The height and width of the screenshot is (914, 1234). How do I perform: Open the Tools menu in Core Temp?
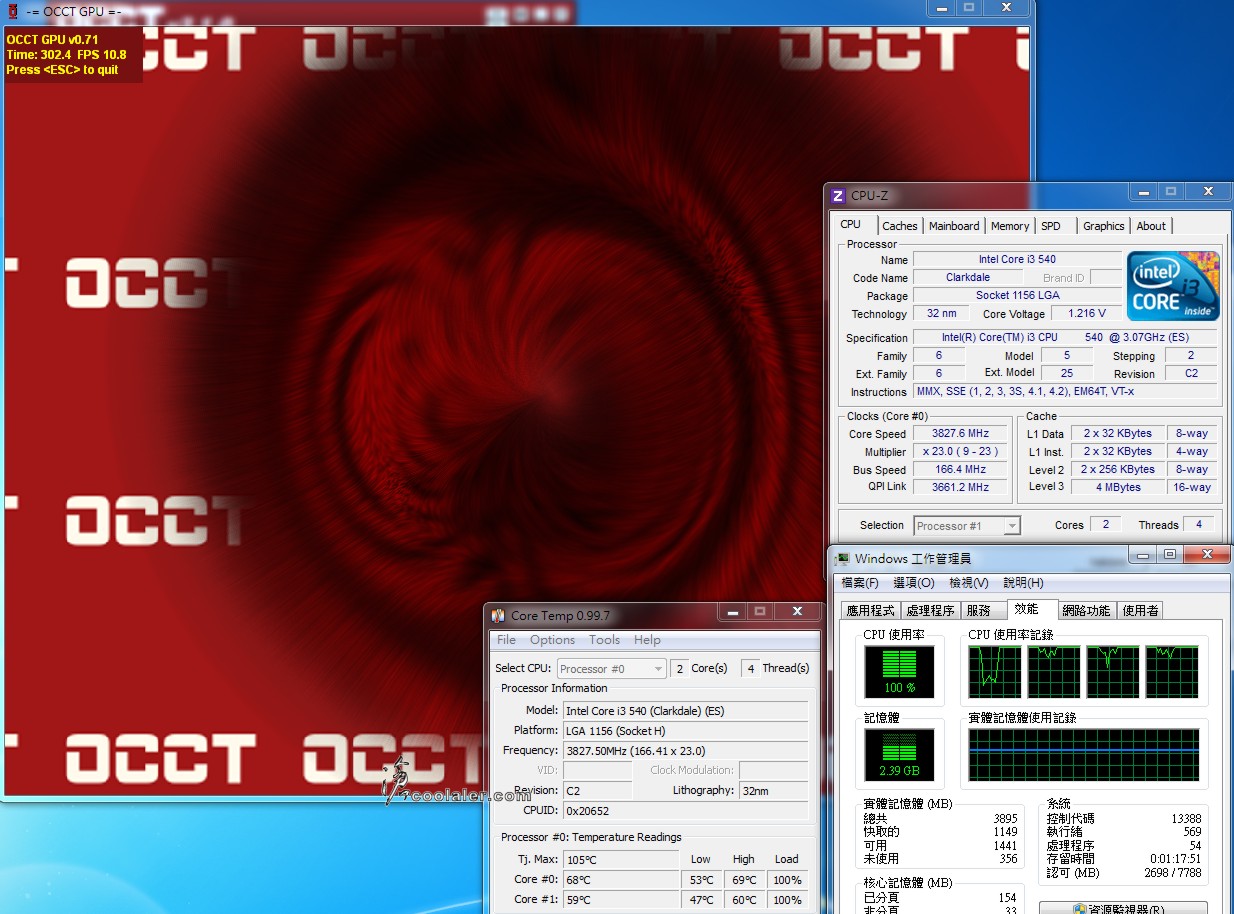click(x=605, y=640)
